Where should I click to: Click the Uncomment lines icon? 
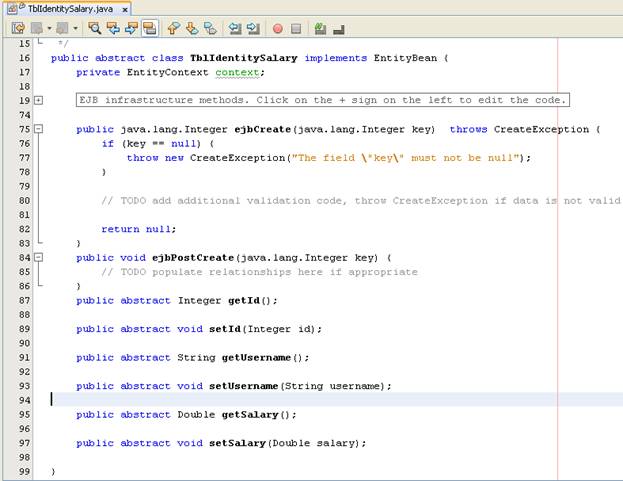click(339, 29)
